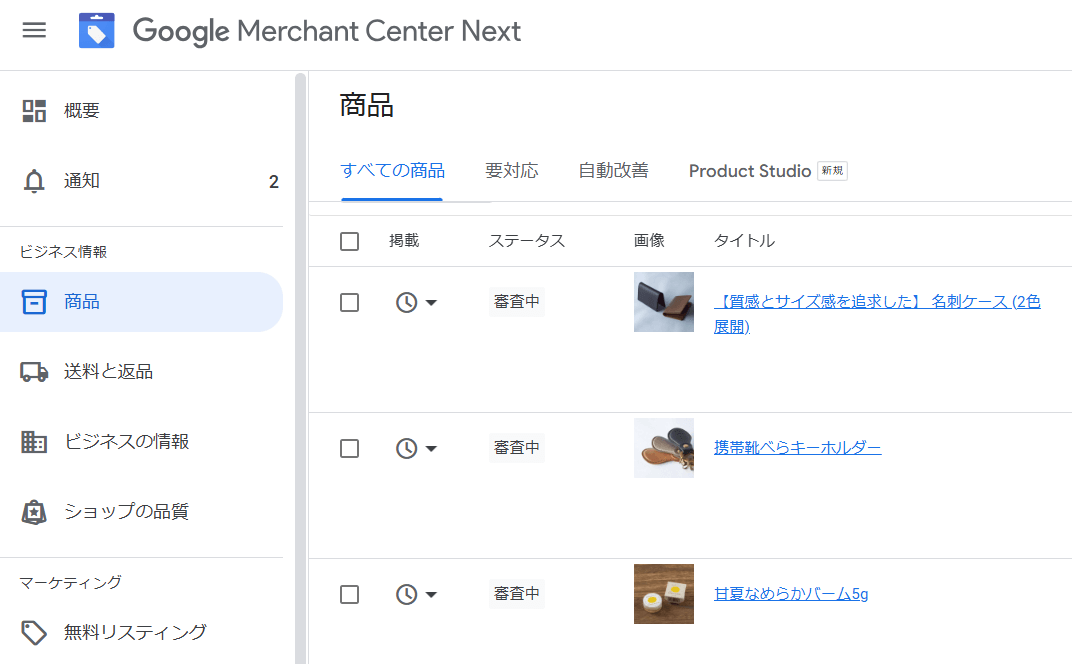1072x664 pixels.
Task: Select the 概要 overview icon
Action: 35,110
